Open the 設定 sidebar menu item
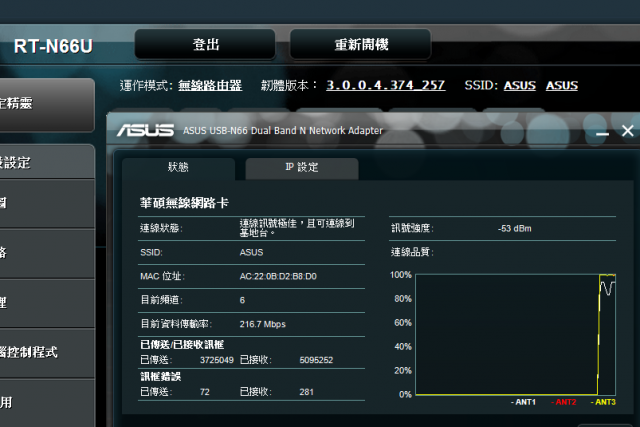Viewport: 640px width, 427px height. click(x=47, y=162)
